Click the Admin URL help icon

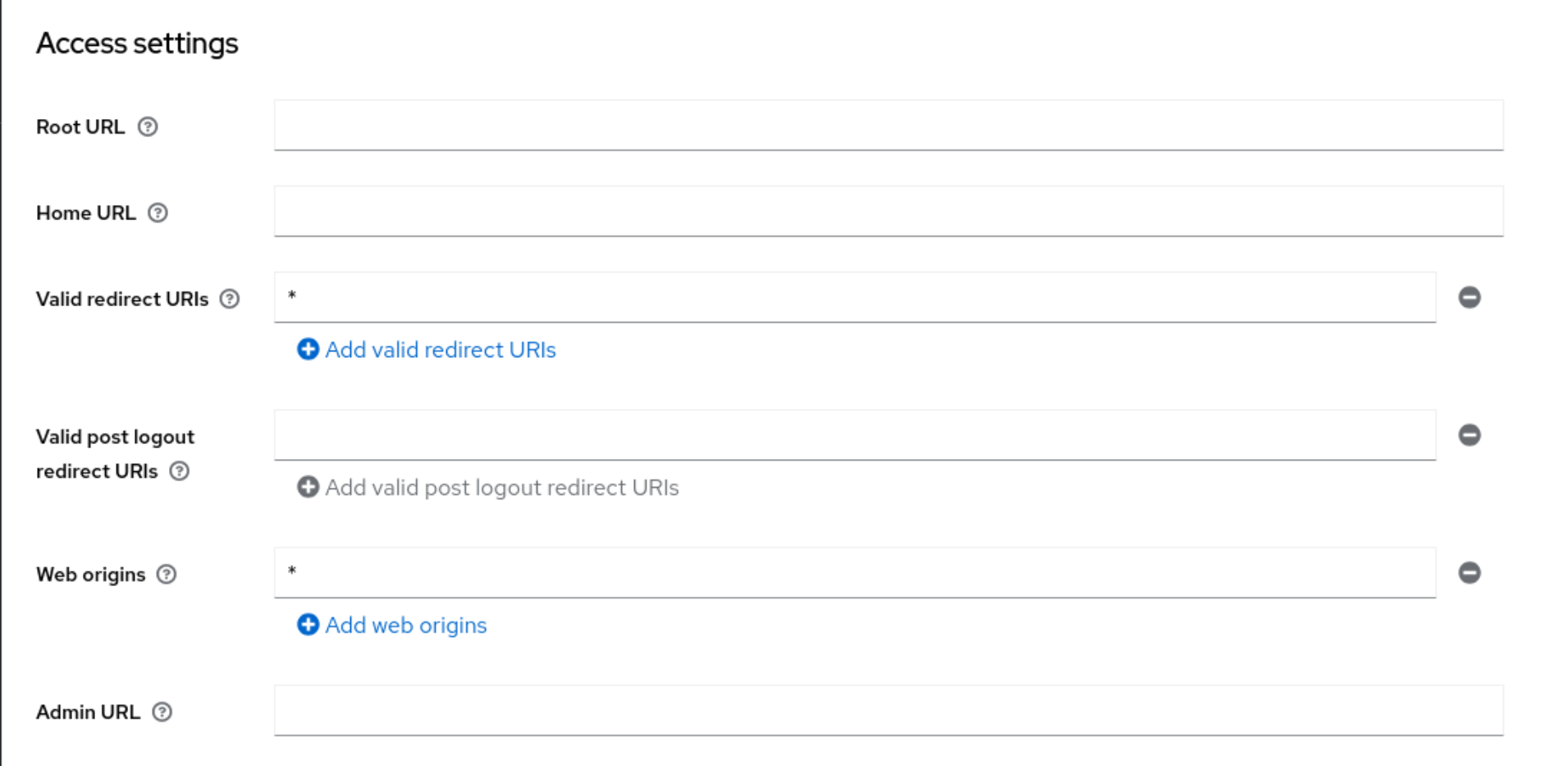(x=163, y=712)
